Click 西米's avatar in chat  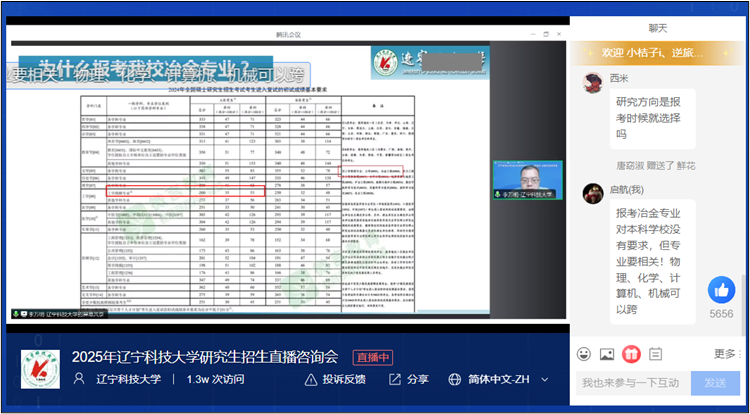pyautogui.click(x=591, y=79)
